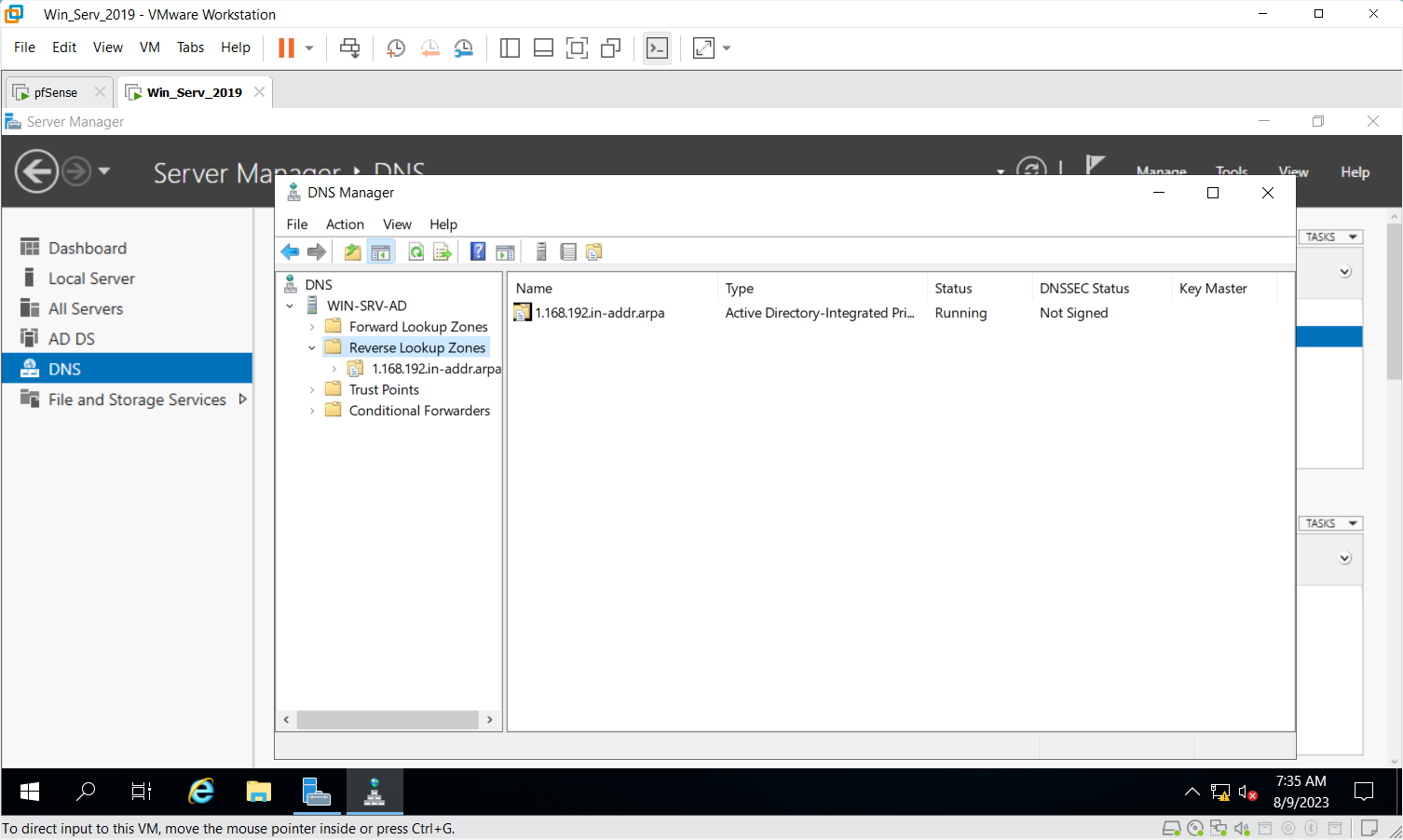Open DNS Manager Help question mark icon
The width and height of the screenshot is (1403, 840).
(x=478, y=252)
